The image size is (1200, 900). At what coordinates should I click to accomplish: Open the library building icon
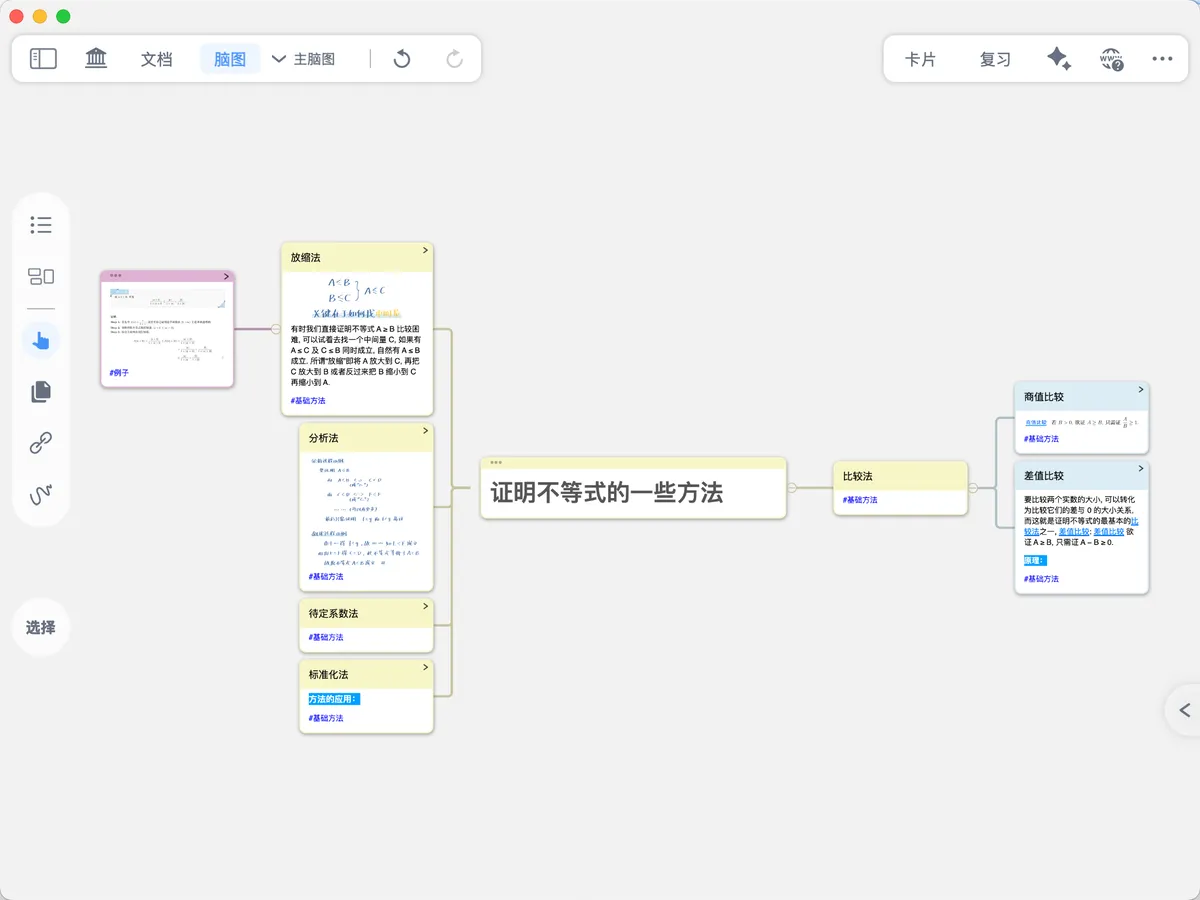[97, 59]
